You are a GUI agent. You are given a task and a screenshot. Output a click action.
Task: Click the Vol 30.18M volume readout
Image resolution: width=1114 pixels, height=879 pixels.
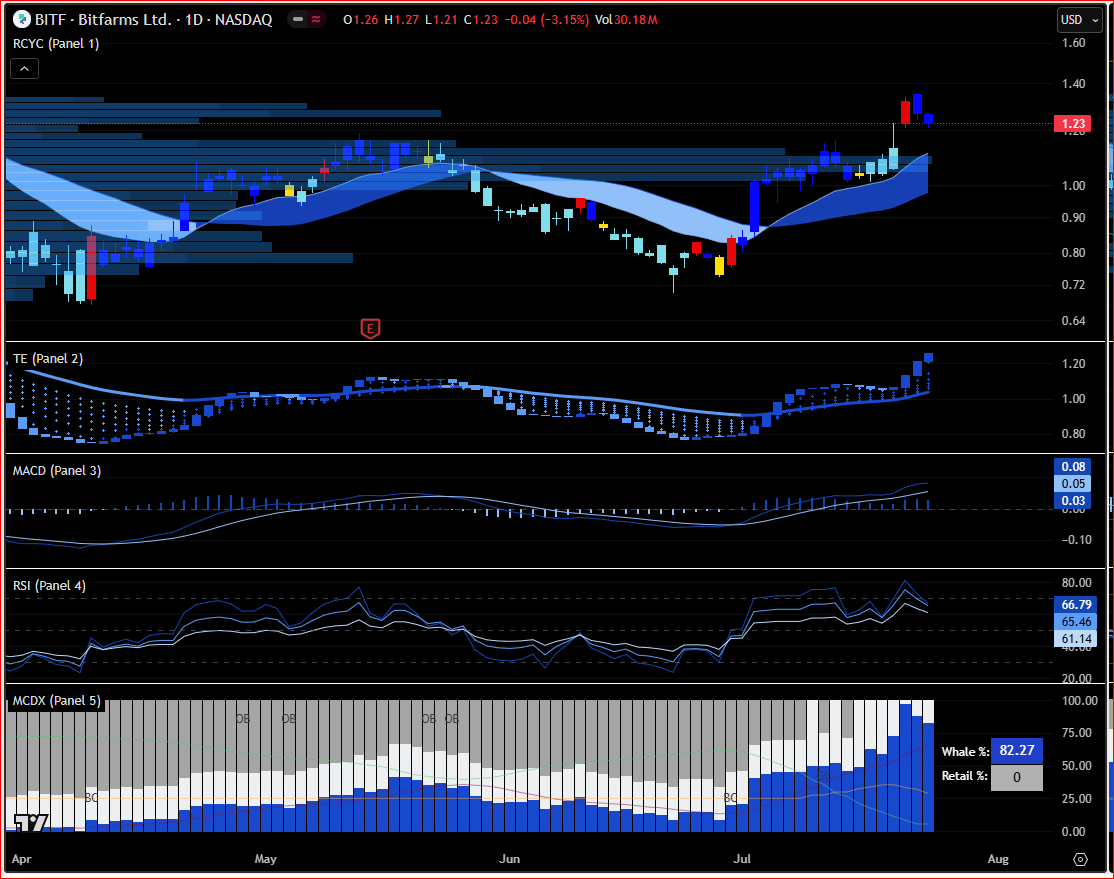(x=626, y=20)
